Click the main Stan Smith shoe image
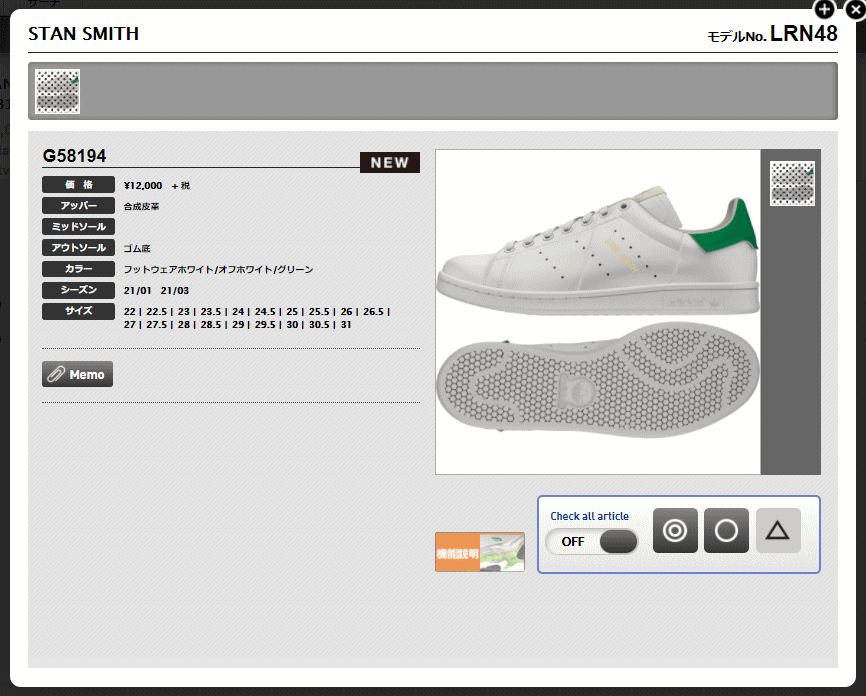Image resolution: width=866 pixels, height=696 pixels. point(598,312)
